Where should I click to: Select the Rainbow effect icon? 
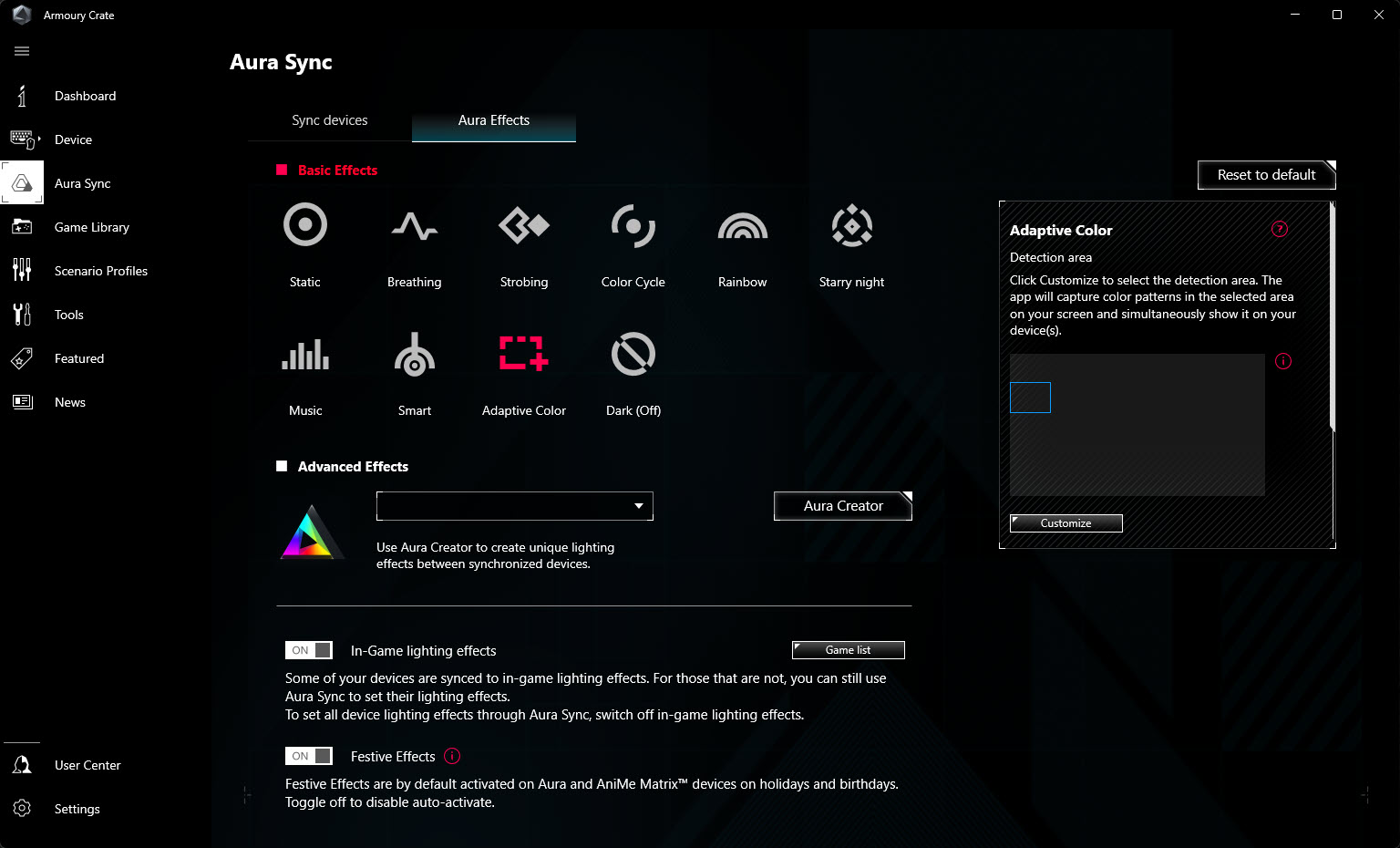coord(743,225)
